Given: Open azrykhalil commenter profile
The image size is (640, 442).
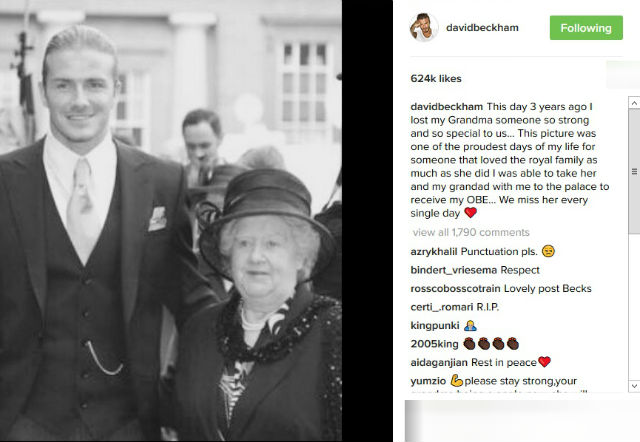Looking at the screenshot, I should 433,251.
